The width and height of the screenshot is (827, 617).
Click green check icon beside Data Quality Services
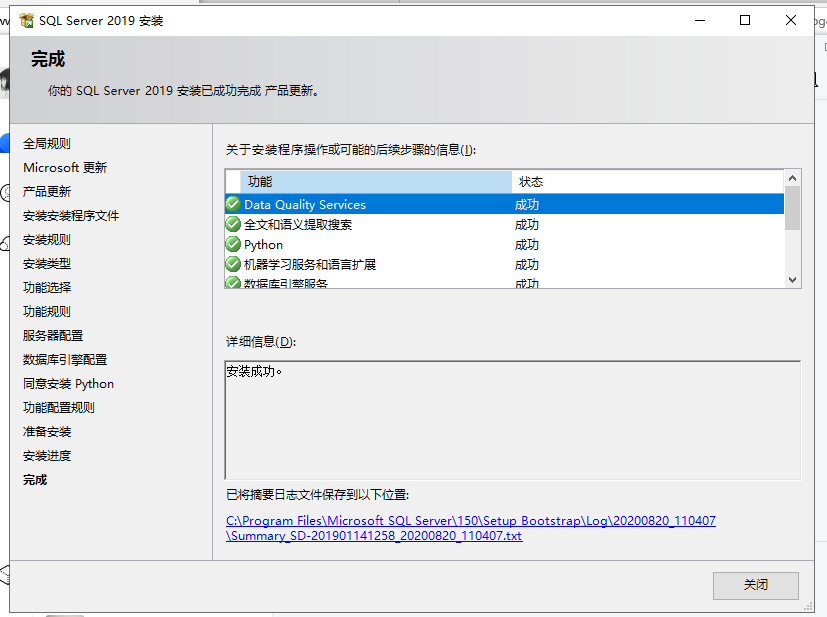(x=233, y=204)
